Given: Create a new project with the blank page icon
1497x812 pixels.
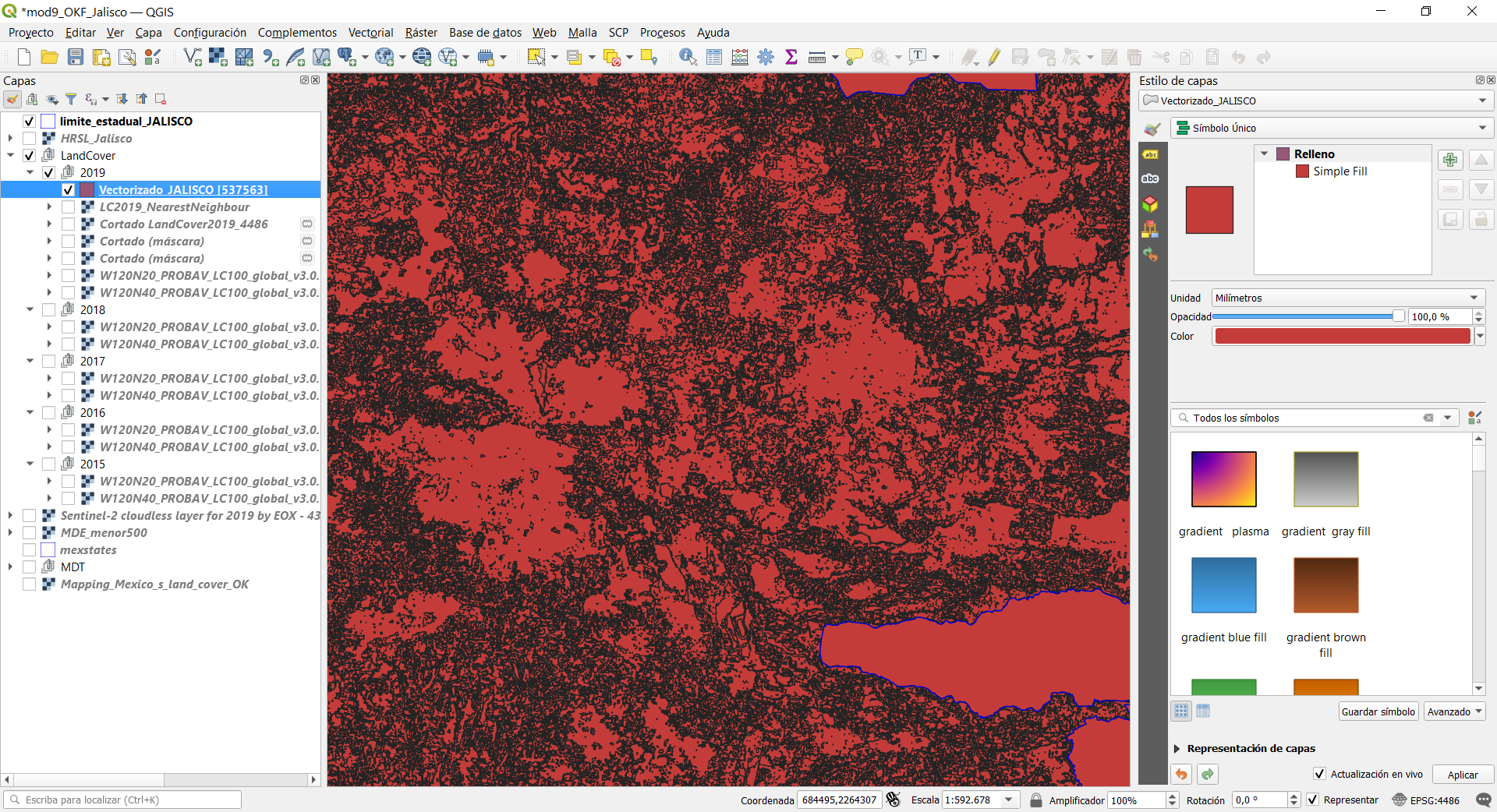Looking at the screenshot, I should tap(23, 57).
